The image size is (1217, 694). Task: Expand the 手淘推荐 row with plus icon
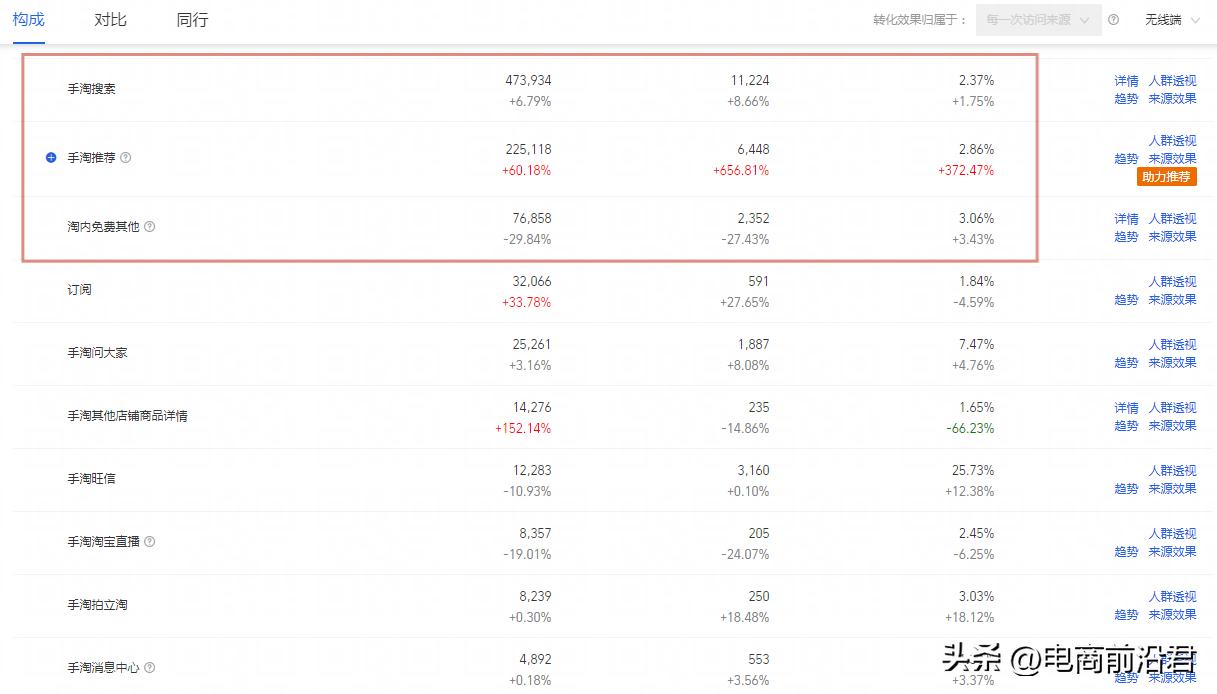tap(51, 158)
